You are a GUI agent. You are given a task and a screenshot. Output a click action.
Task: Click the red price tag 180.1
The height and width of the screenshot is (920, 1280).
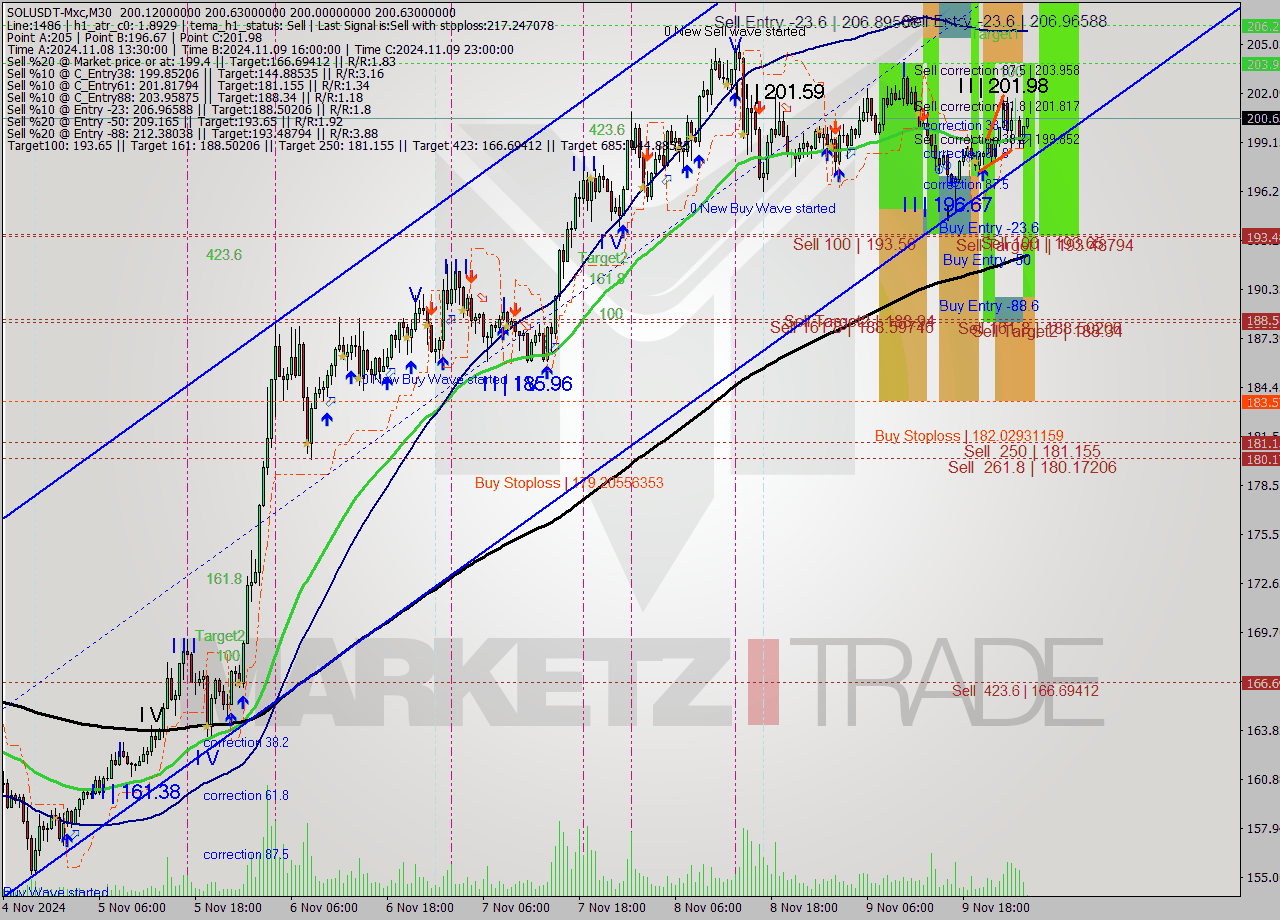click(1260, 459)
